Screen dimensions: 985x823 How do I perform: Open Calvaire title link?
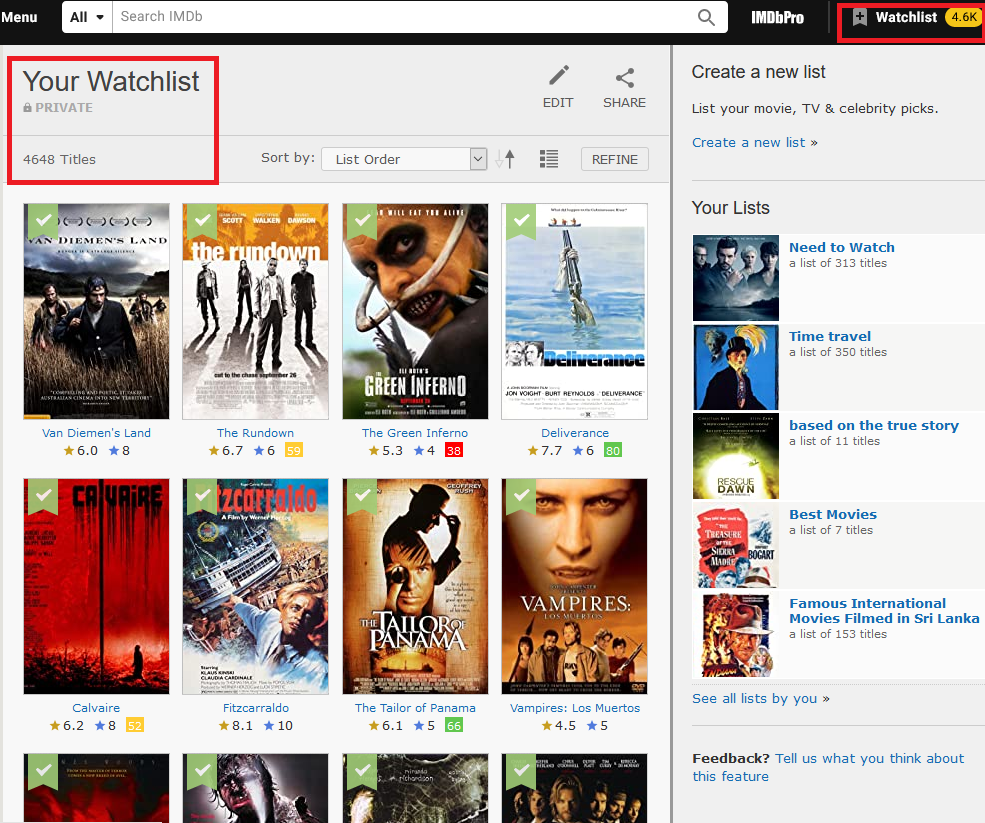coord(96,708)
